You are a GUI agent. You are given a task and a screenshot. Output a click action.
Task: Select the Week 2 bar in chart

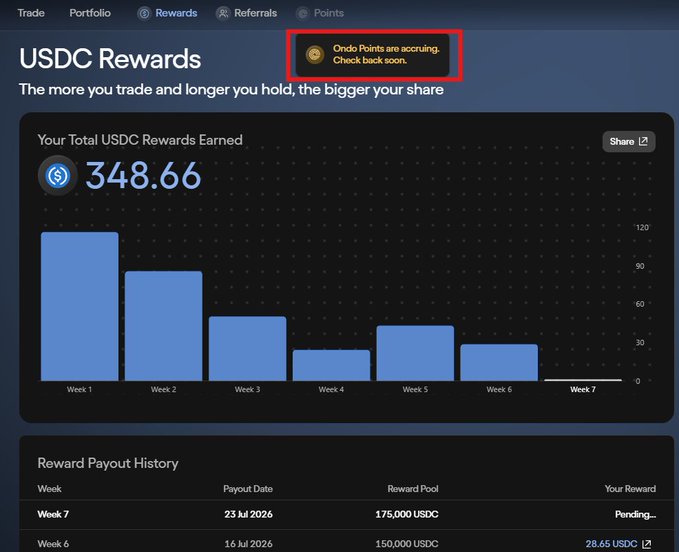click(x=164, y=326)
